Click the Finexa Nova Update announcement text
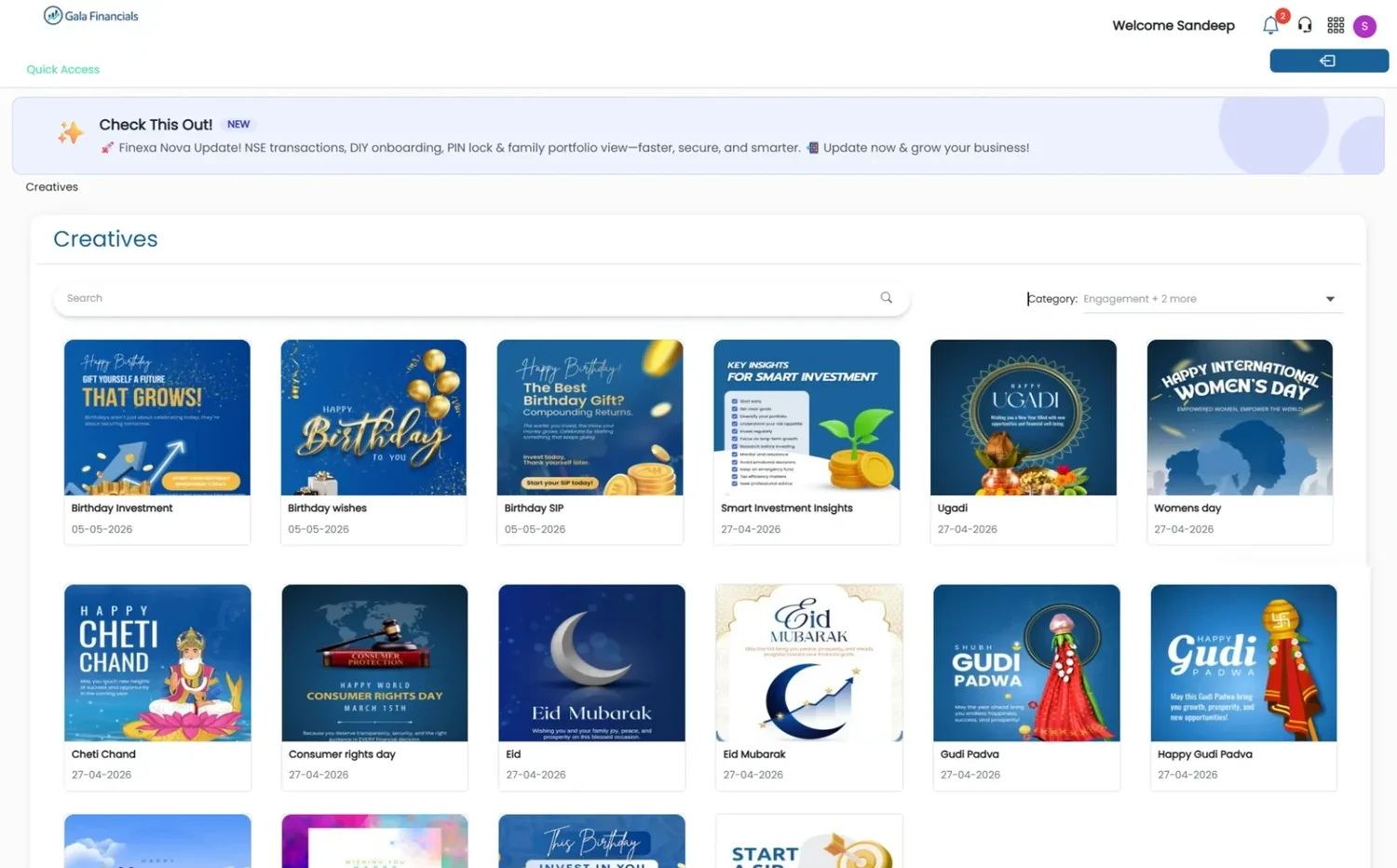Screen dimensions: 1397x868 (564, 148)
